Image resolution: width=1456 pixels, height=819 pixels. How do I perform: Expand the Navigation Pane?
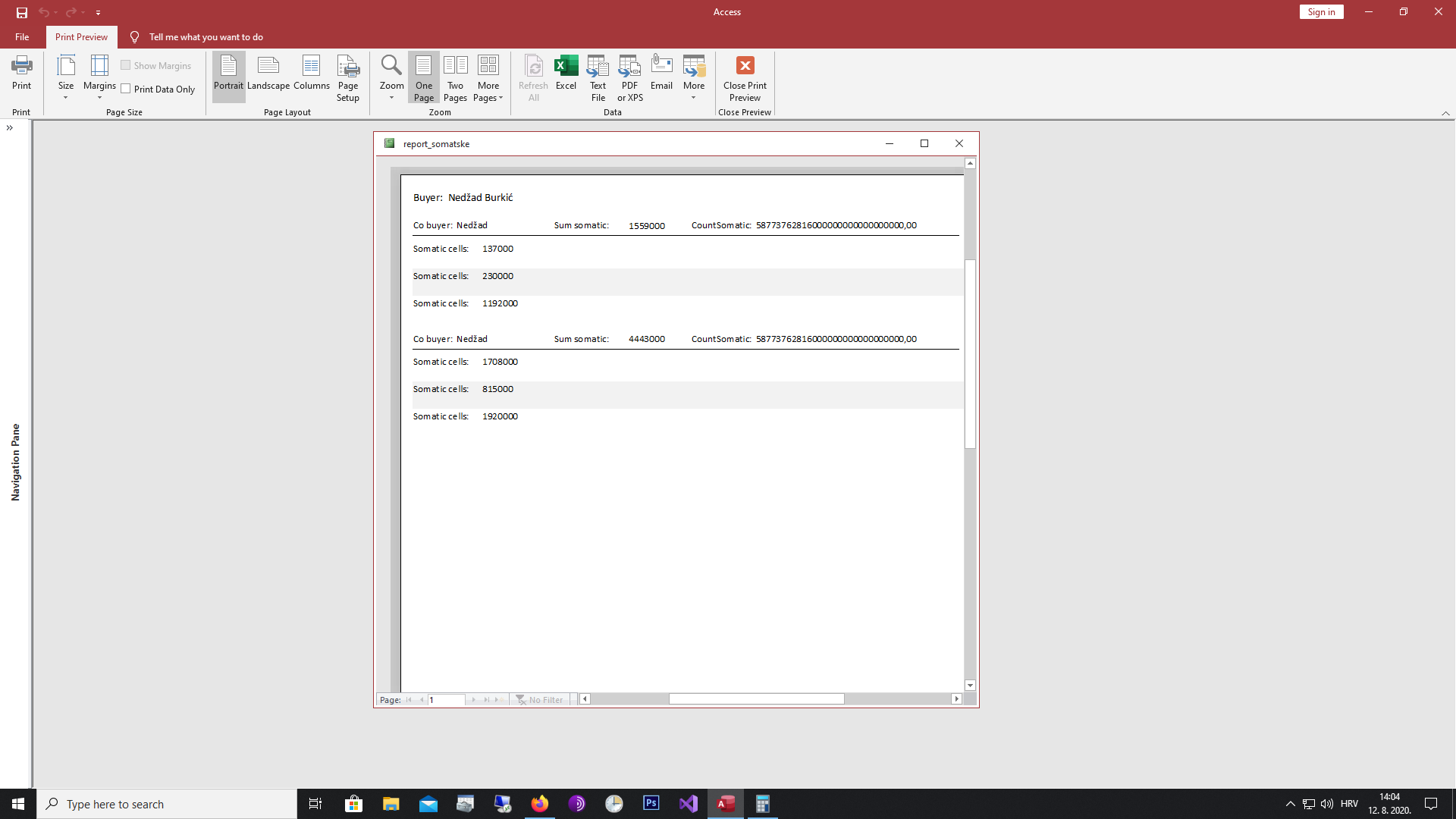click(10, 128)
